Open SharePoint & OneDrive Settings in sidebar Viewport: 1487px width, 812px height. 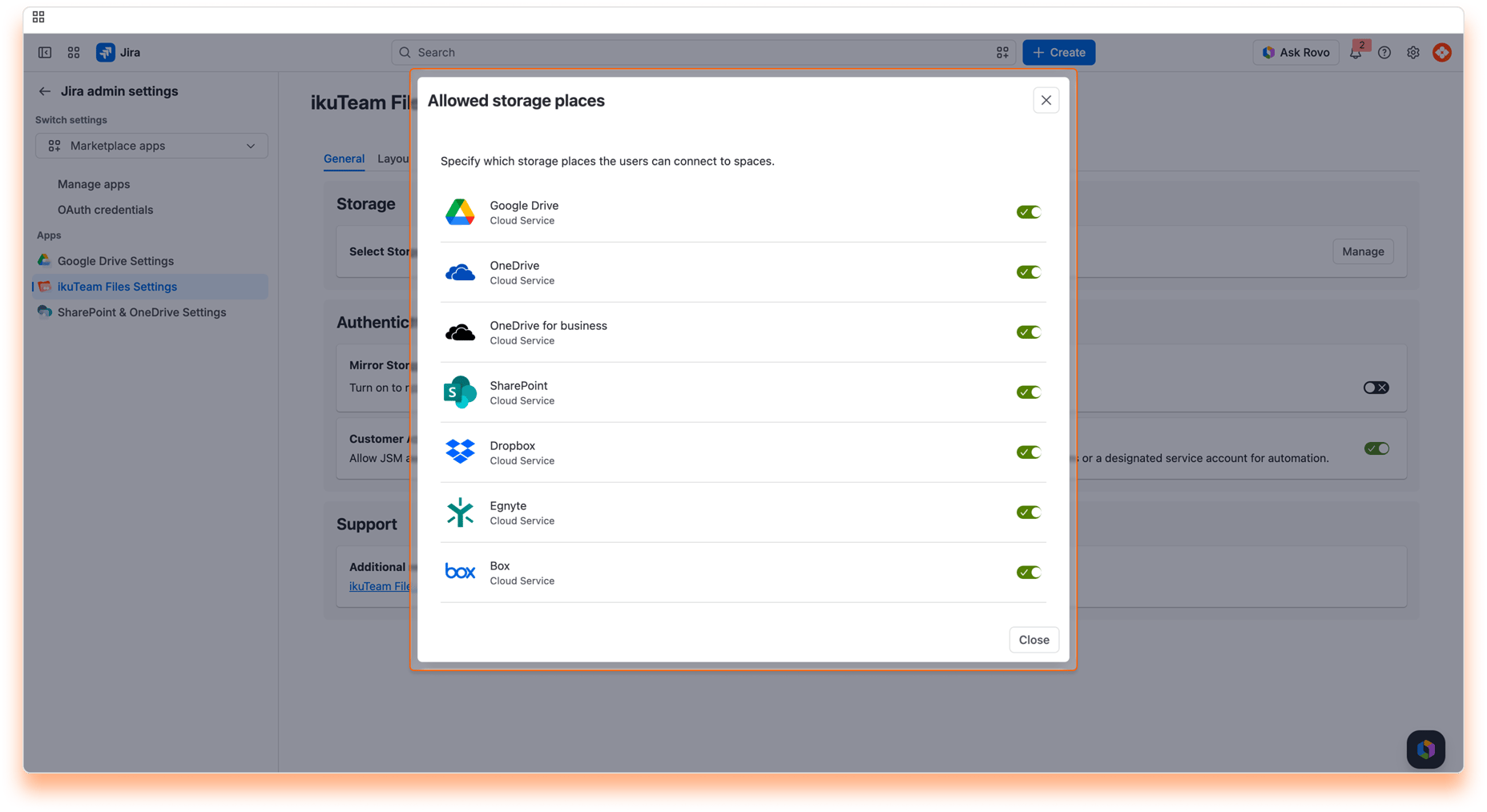151,312
